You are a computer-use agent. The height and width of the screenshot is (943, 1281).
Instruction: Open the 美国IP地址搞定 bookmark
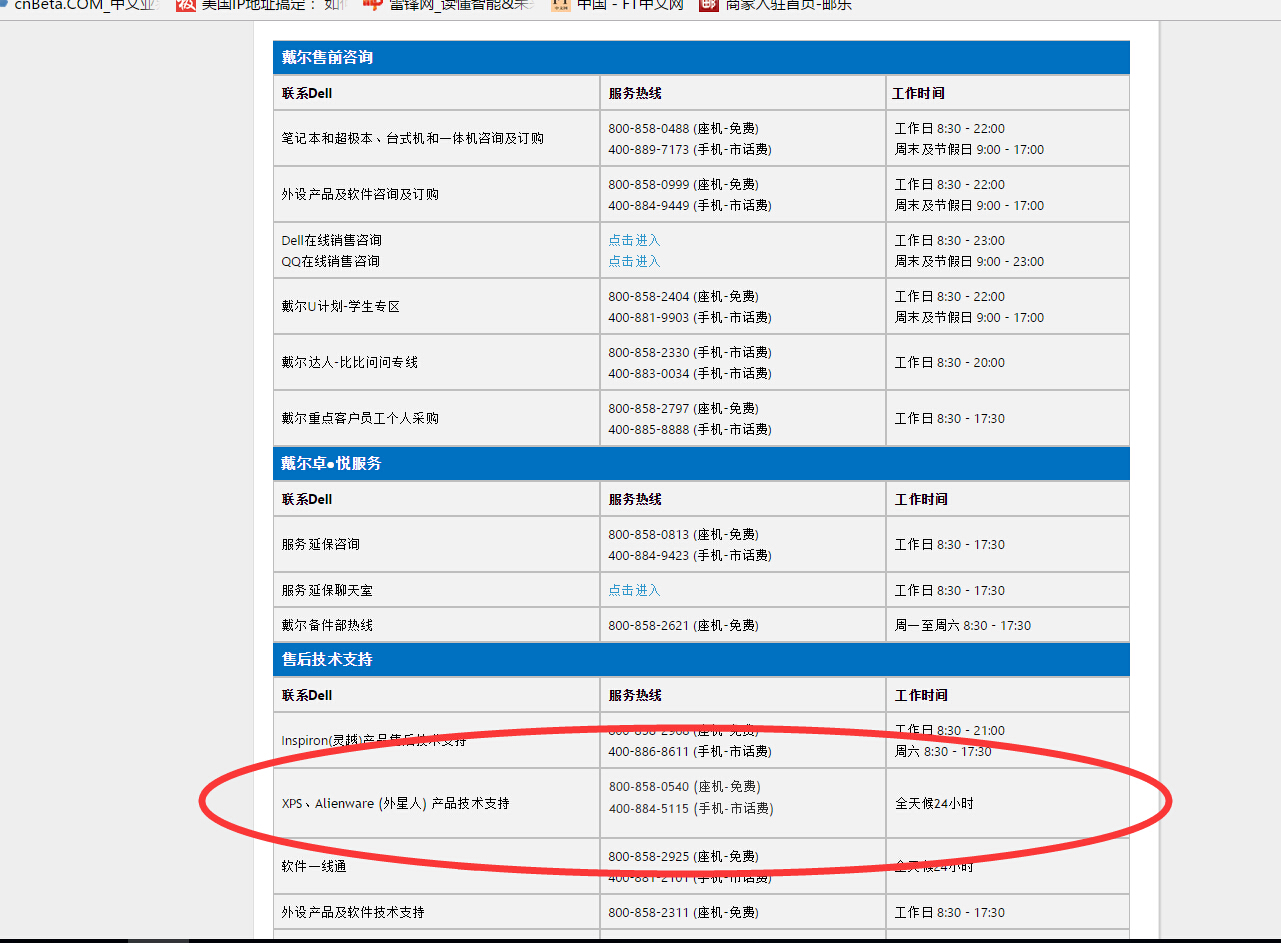pos(260,5)
